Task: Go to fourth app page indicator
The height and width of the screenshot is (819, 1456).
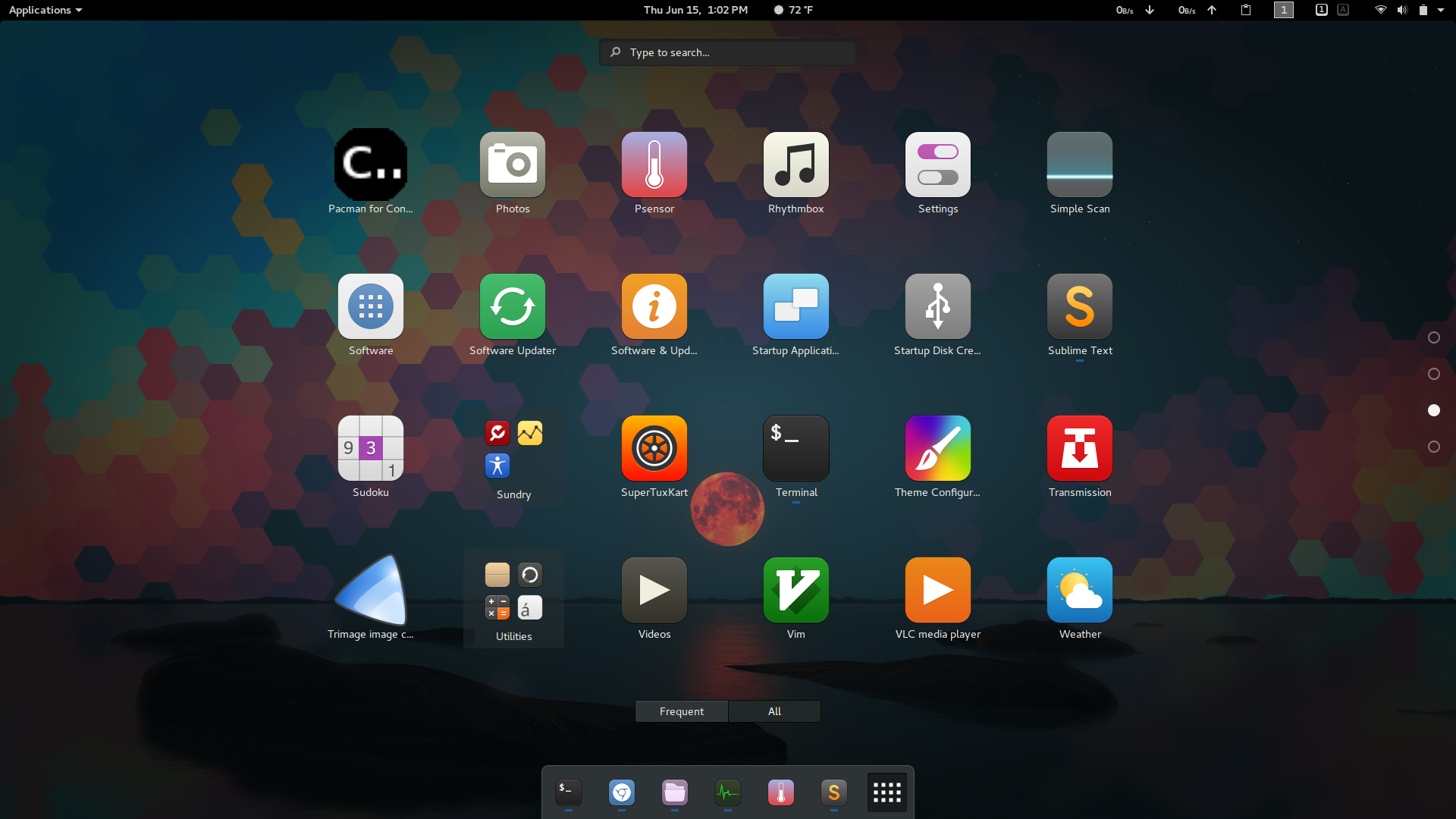Action: click(x=1434, y=447)
